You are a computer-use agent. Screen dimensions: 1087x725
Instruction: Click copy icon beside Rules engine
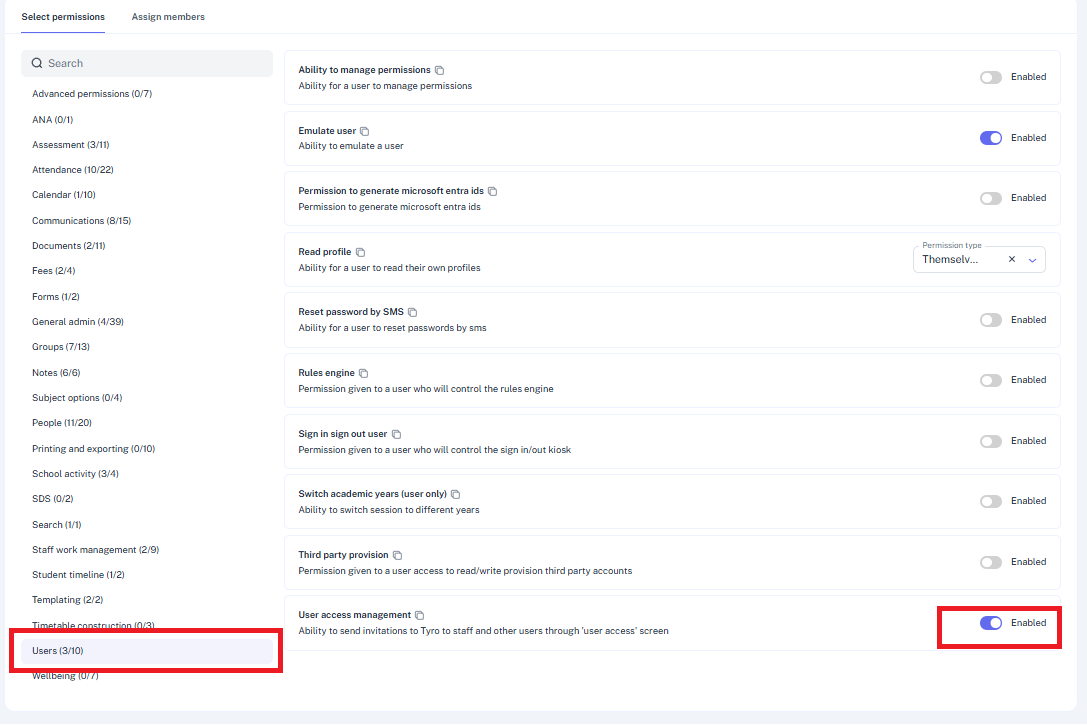[x=364, y=374]
